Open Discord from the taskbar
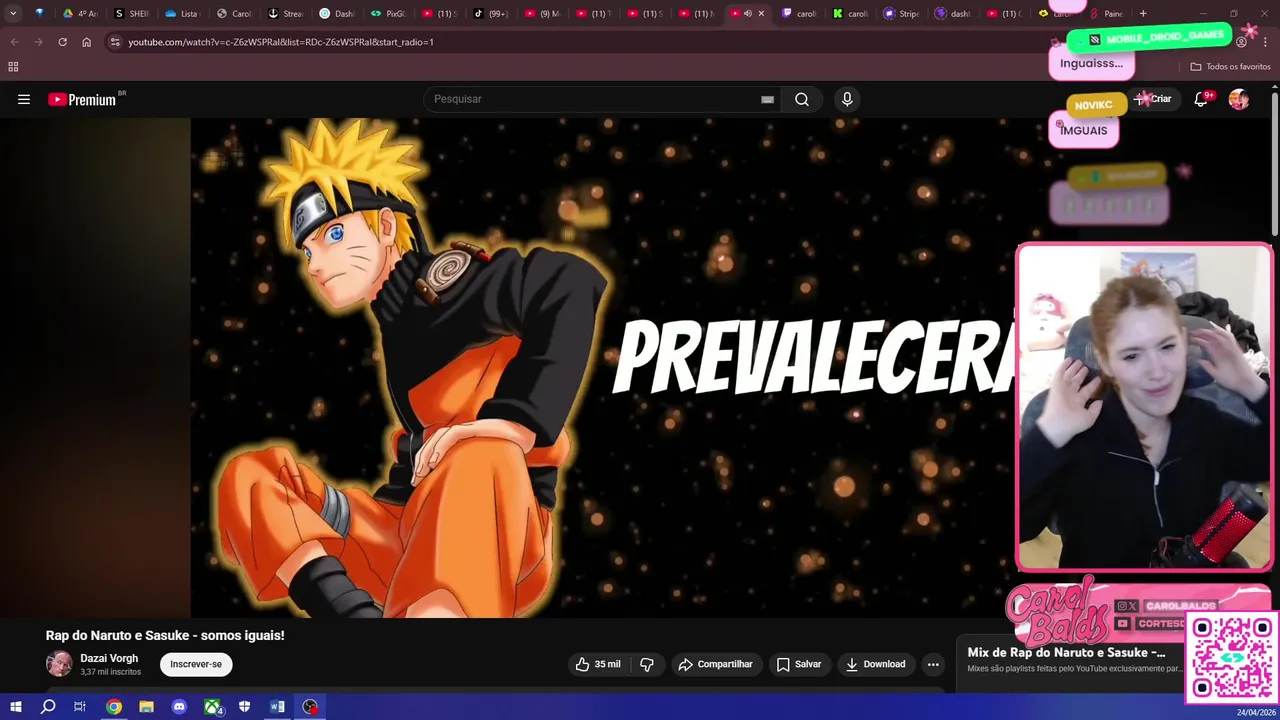 [x=179, y=707]
